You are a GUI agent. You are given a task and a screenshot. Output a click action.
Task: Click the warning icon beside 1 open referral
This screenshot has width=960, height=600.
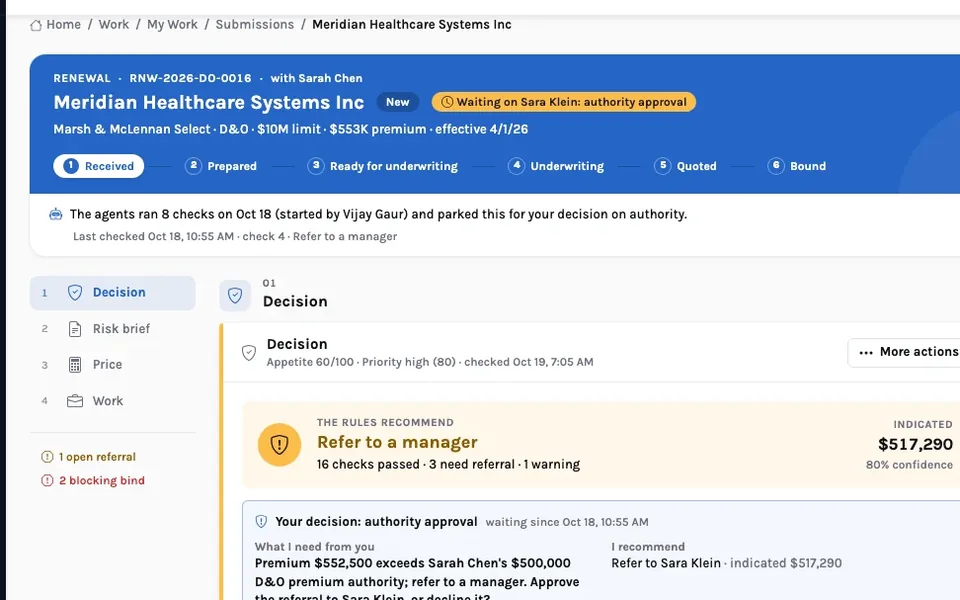(47, 457)
